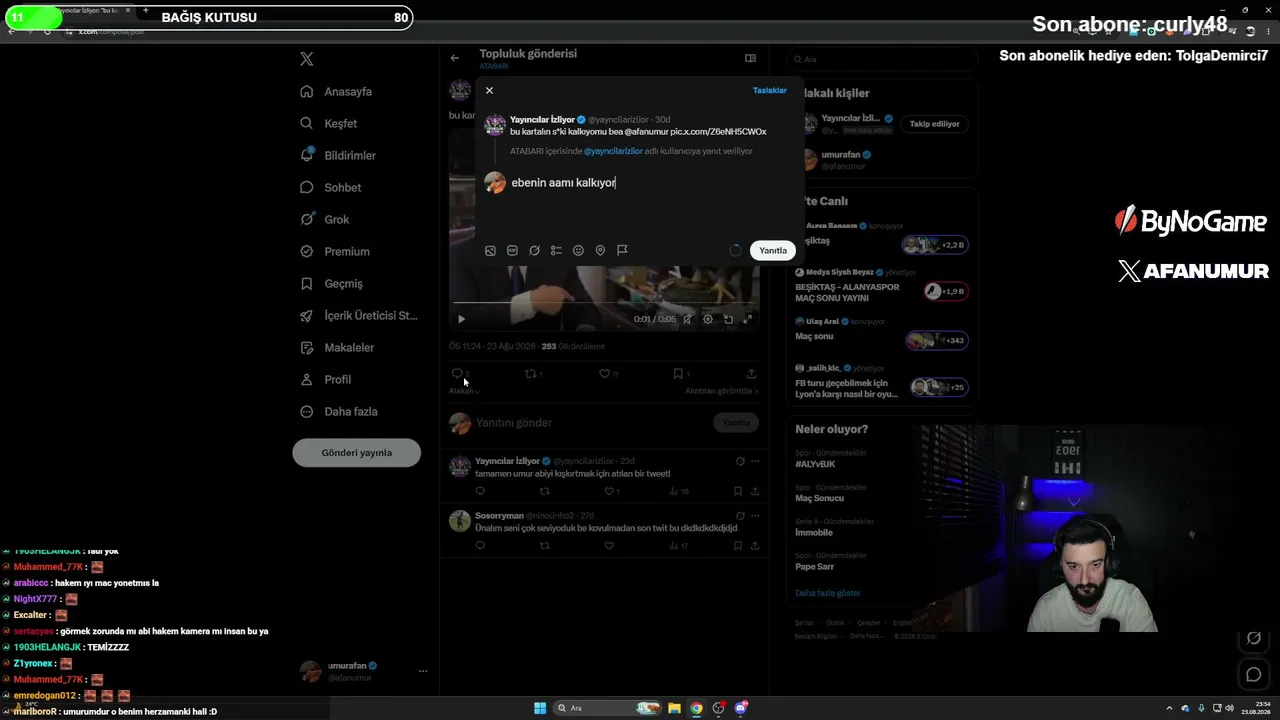Click the Gönderi yayınla button
Image resolution: width=1280 pixels, height=720 pixels.
pos(357,453)
